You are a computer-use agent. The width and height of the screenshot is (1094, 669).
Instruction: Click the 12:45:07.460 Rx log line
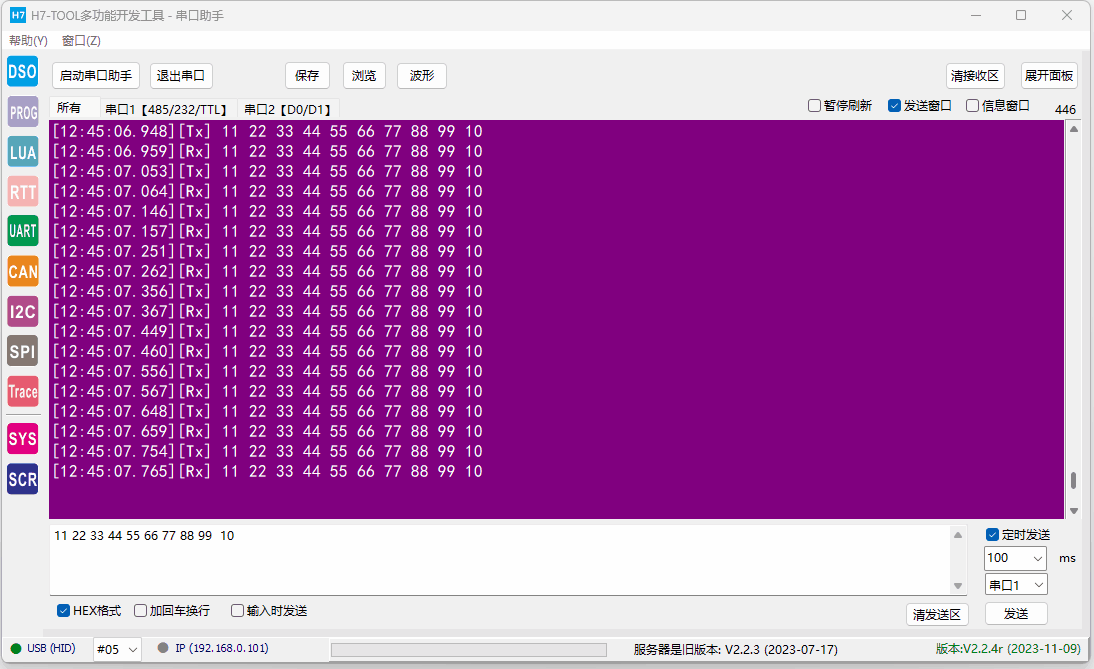(x=268, y=352)
